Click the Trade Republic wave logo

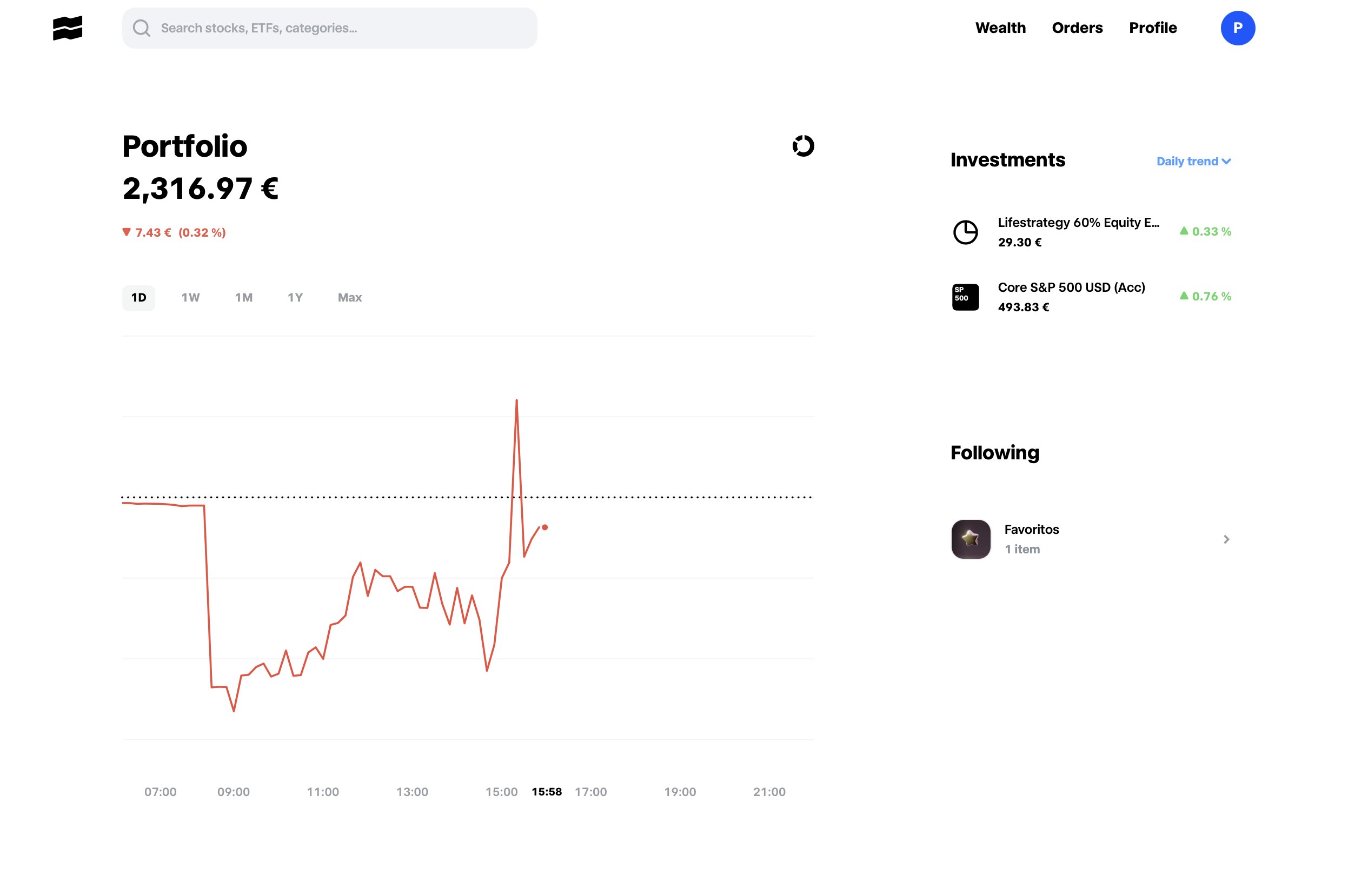point(67,28)
